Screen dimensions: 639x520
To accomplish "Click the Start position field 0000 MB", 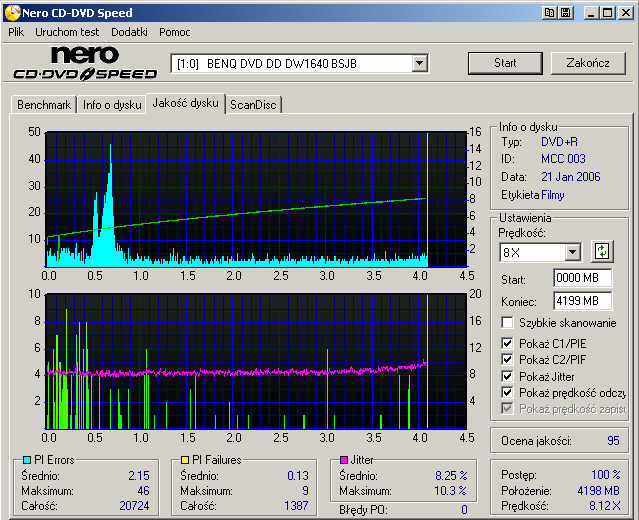I will click(583, 278).
